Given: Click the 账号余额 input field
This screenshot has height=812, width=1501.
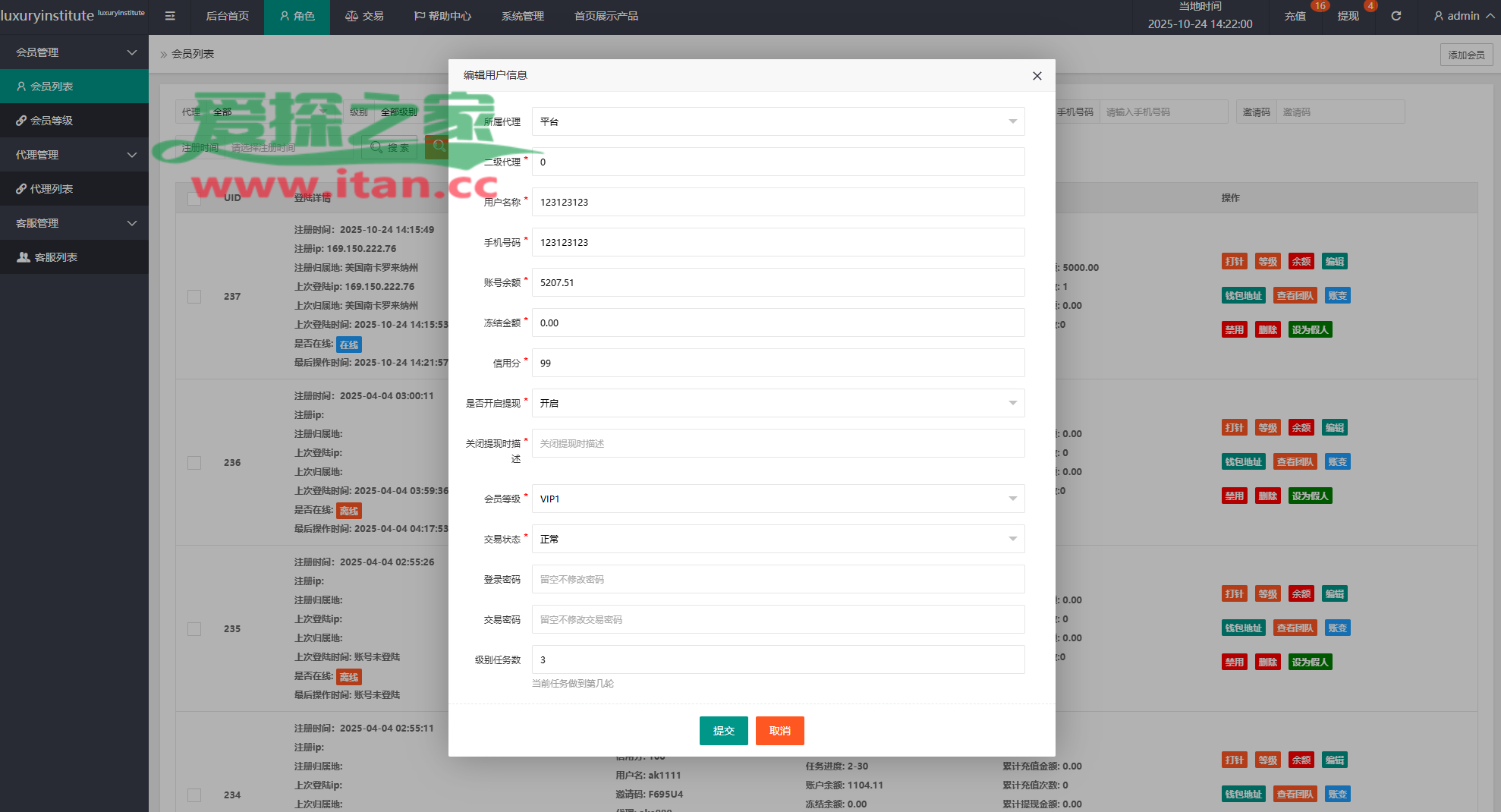Looking at the screenshot, I should pyautogui.click(x=778, y=282).
